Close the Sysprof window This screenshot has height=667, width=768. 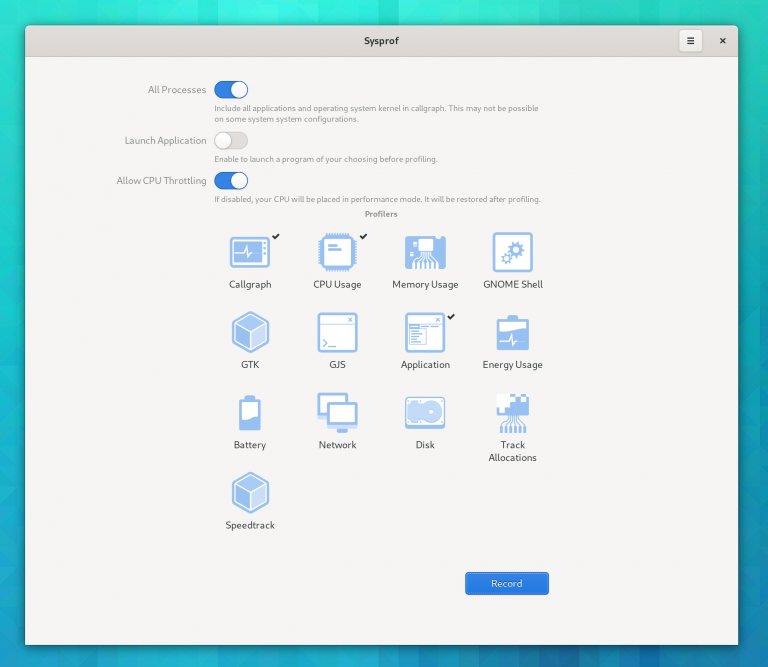click(x=722, y=41)
